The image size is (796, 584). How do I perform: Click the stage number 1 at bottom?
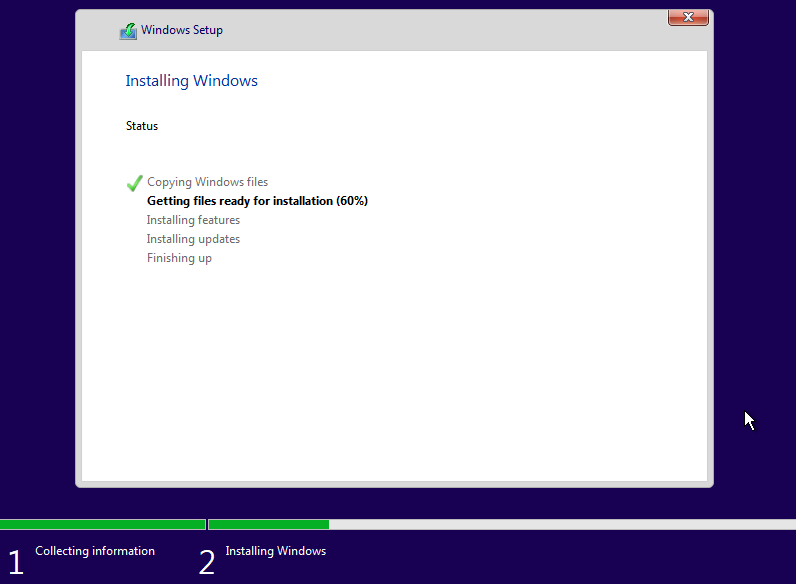pyautogui.click(x=16, y=563)
